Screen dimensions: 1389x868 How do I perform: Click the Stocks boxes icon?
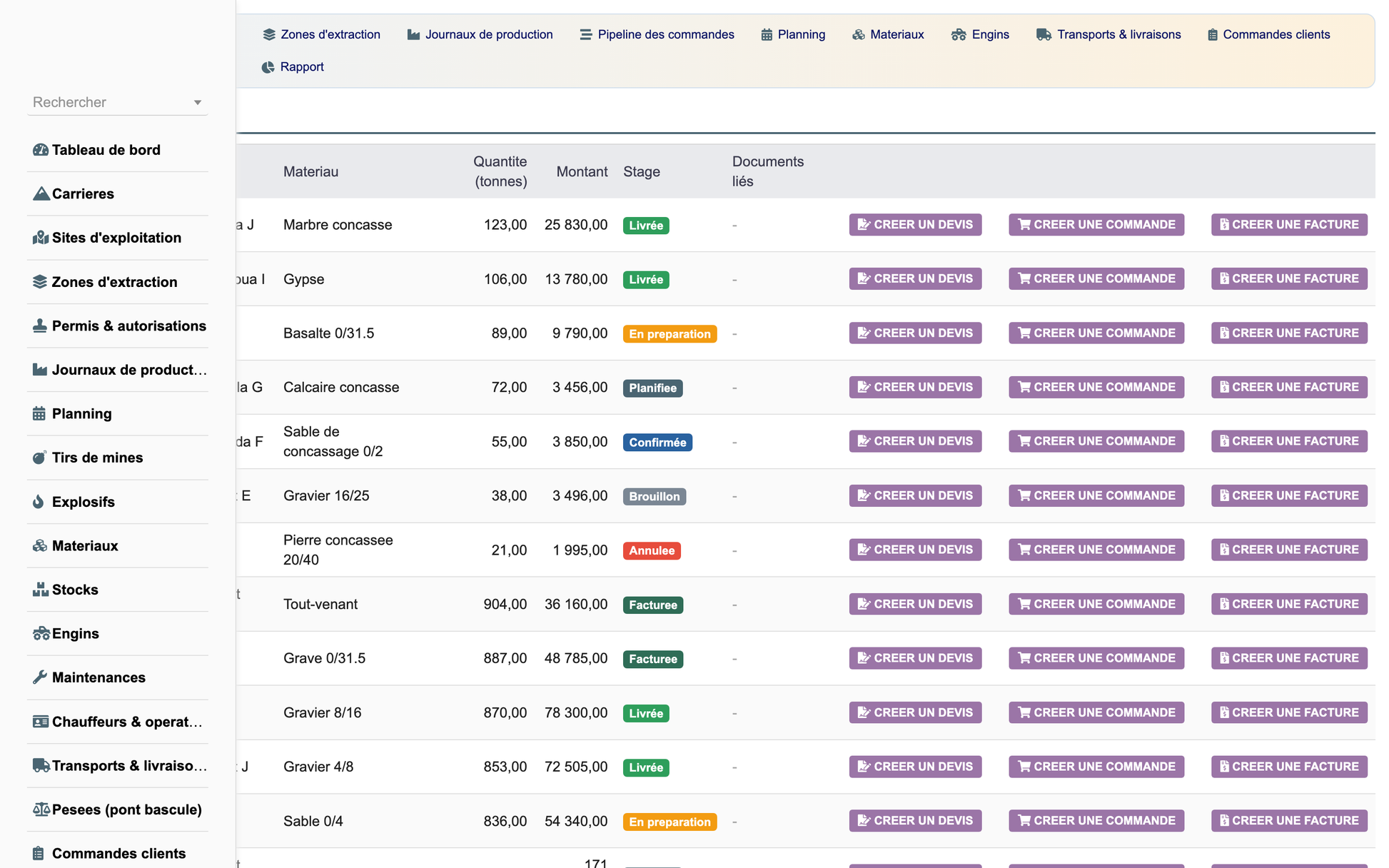coord(41,590)
